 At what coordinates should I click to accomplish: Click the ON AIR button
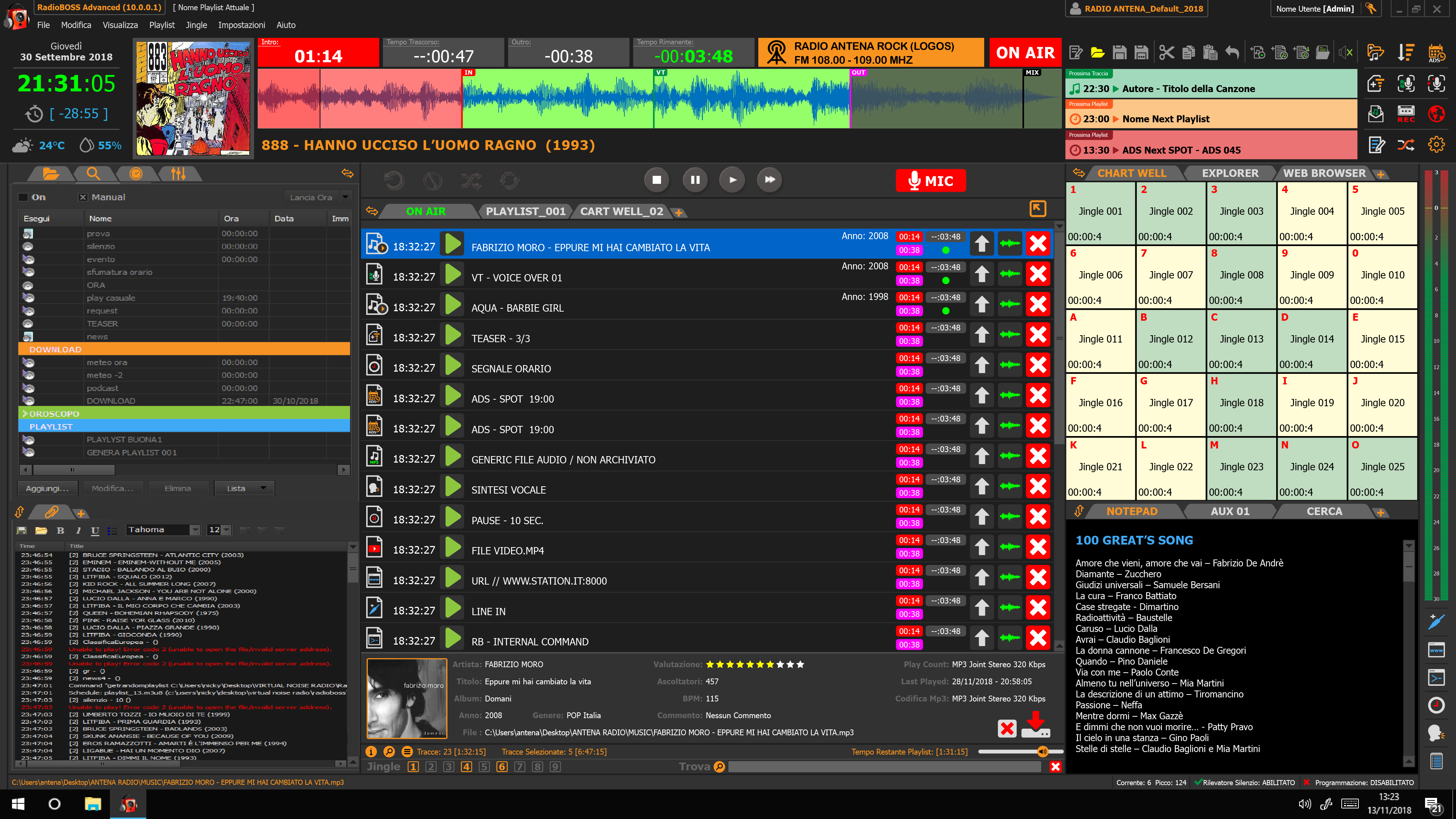1025,52
